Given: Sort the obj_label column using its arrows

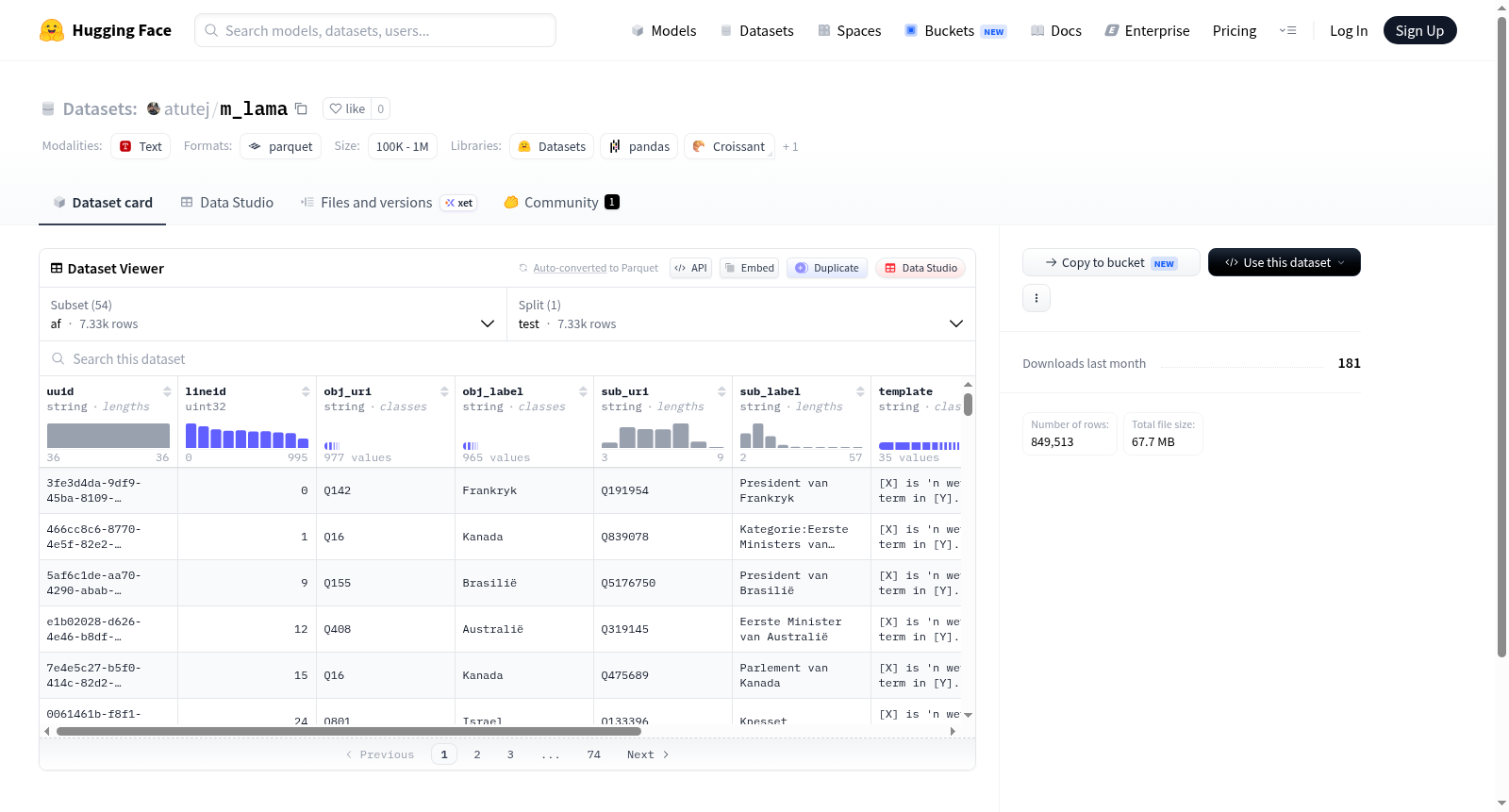Looking at the screenshot, I should [583, 391].
